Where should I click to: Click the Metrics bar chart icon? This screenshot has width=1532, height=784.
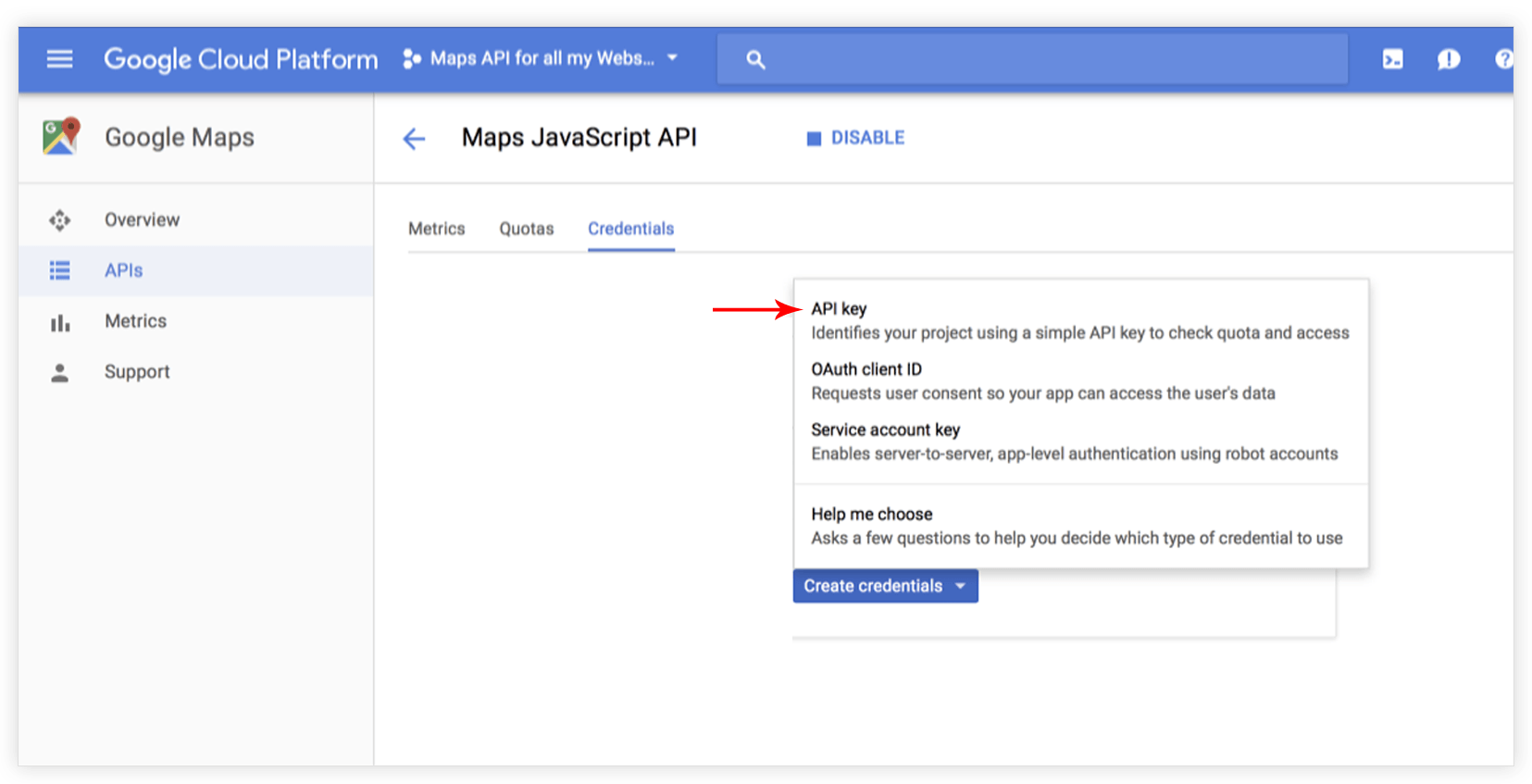pyautogui.click(x=60, y=322)
